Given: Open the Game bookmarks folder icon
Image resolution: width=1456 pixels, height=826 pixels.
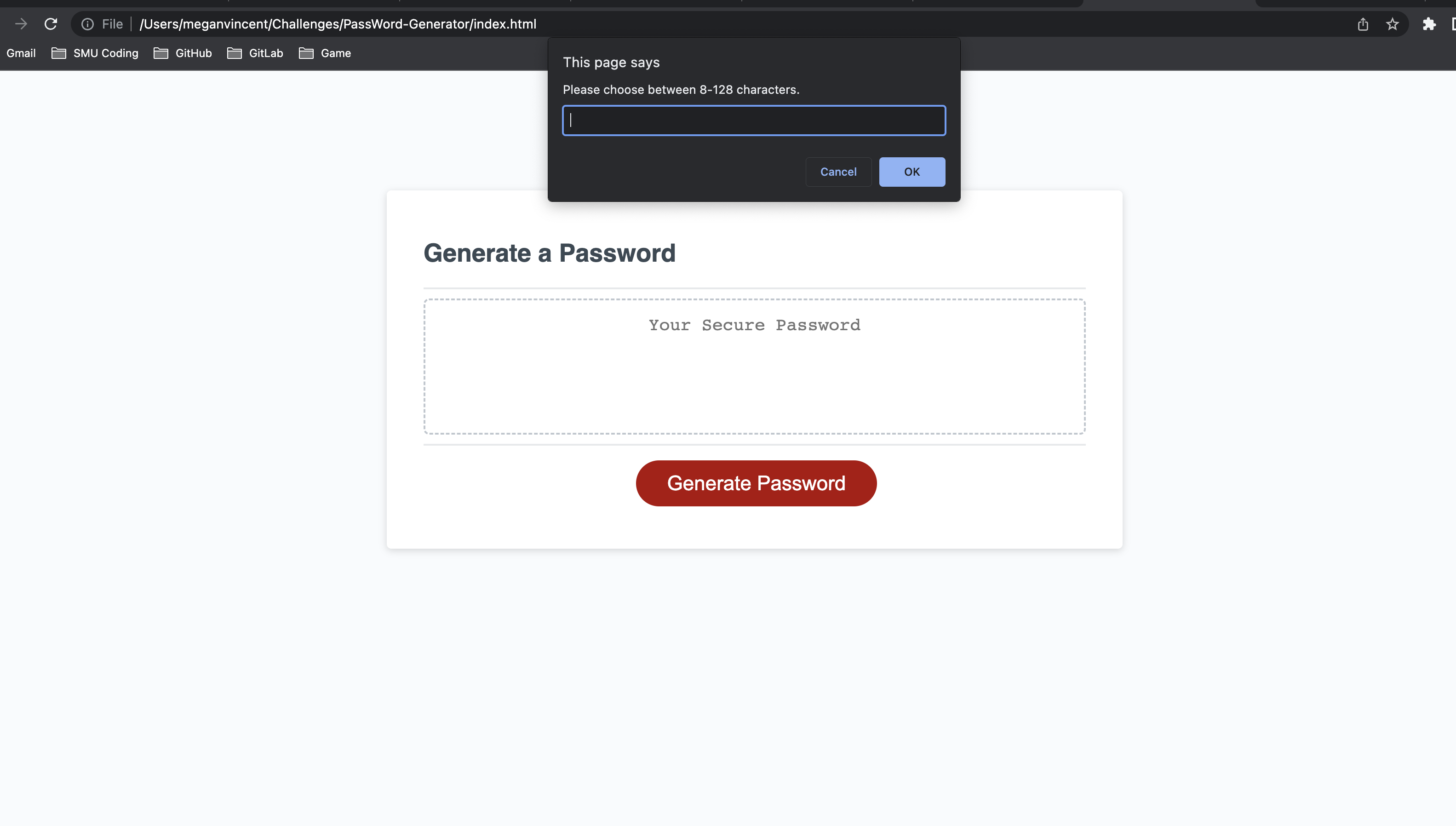Looking at the screenshot, I should (306, 53).
